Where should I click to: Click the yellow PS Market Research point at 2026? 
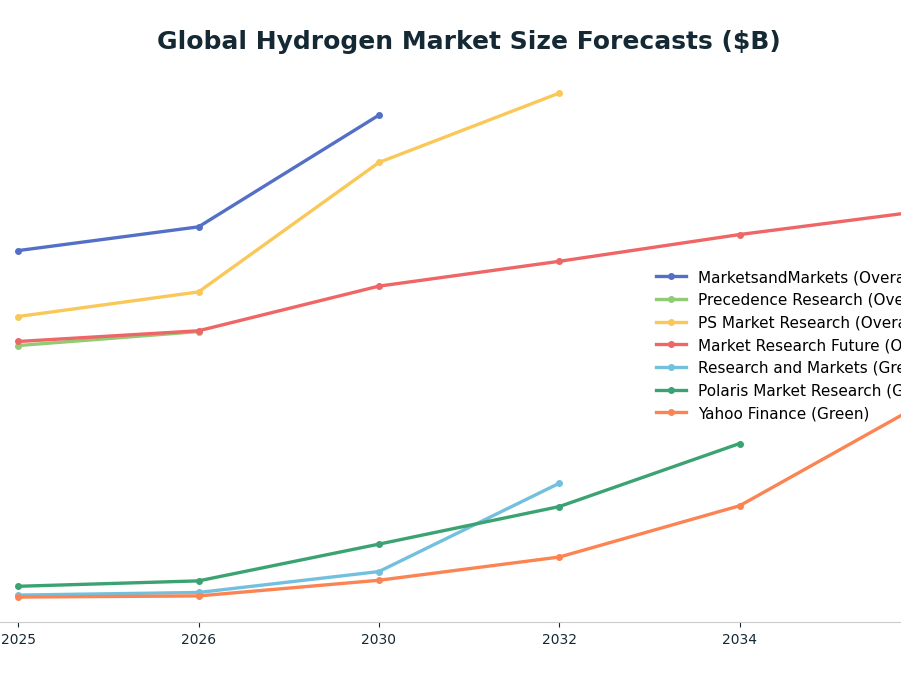[x=199, y=292]
